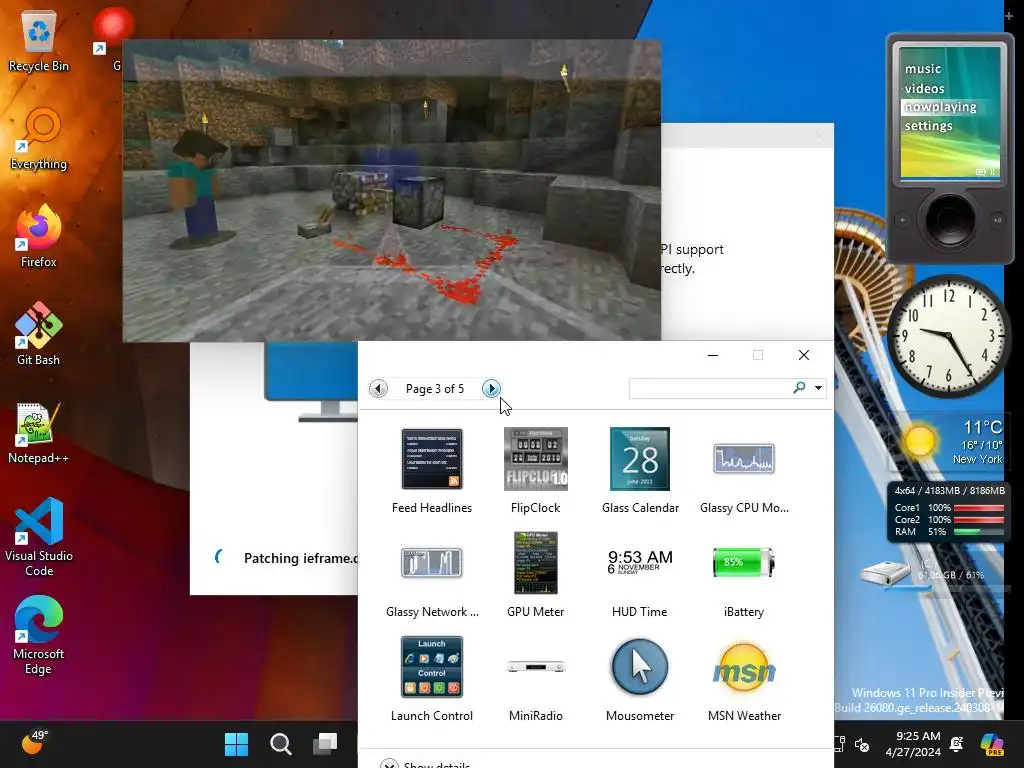Open Recycle Bin desktop icon
This screenshot has height=768, width=1024.
[39, 40]
